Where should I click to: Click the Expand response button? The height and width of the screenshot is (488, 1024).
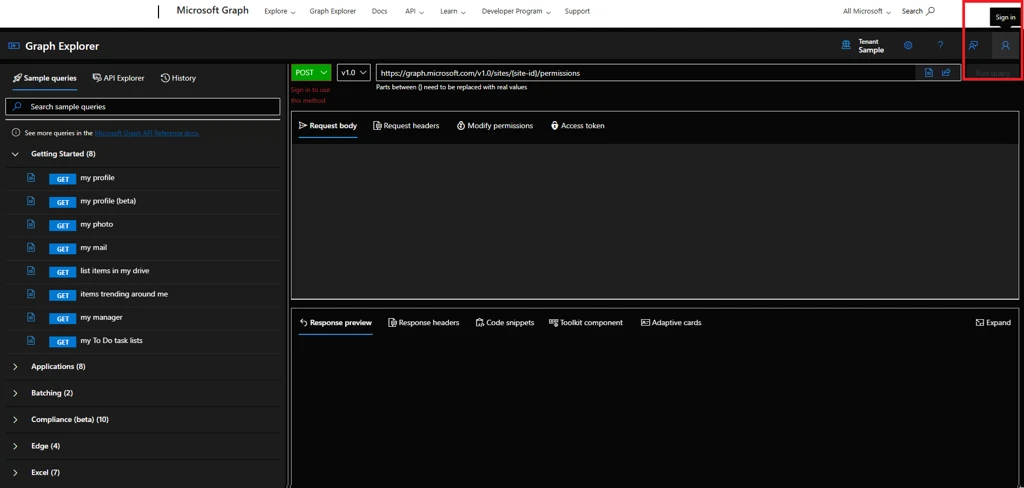click(x=992, y=323)
